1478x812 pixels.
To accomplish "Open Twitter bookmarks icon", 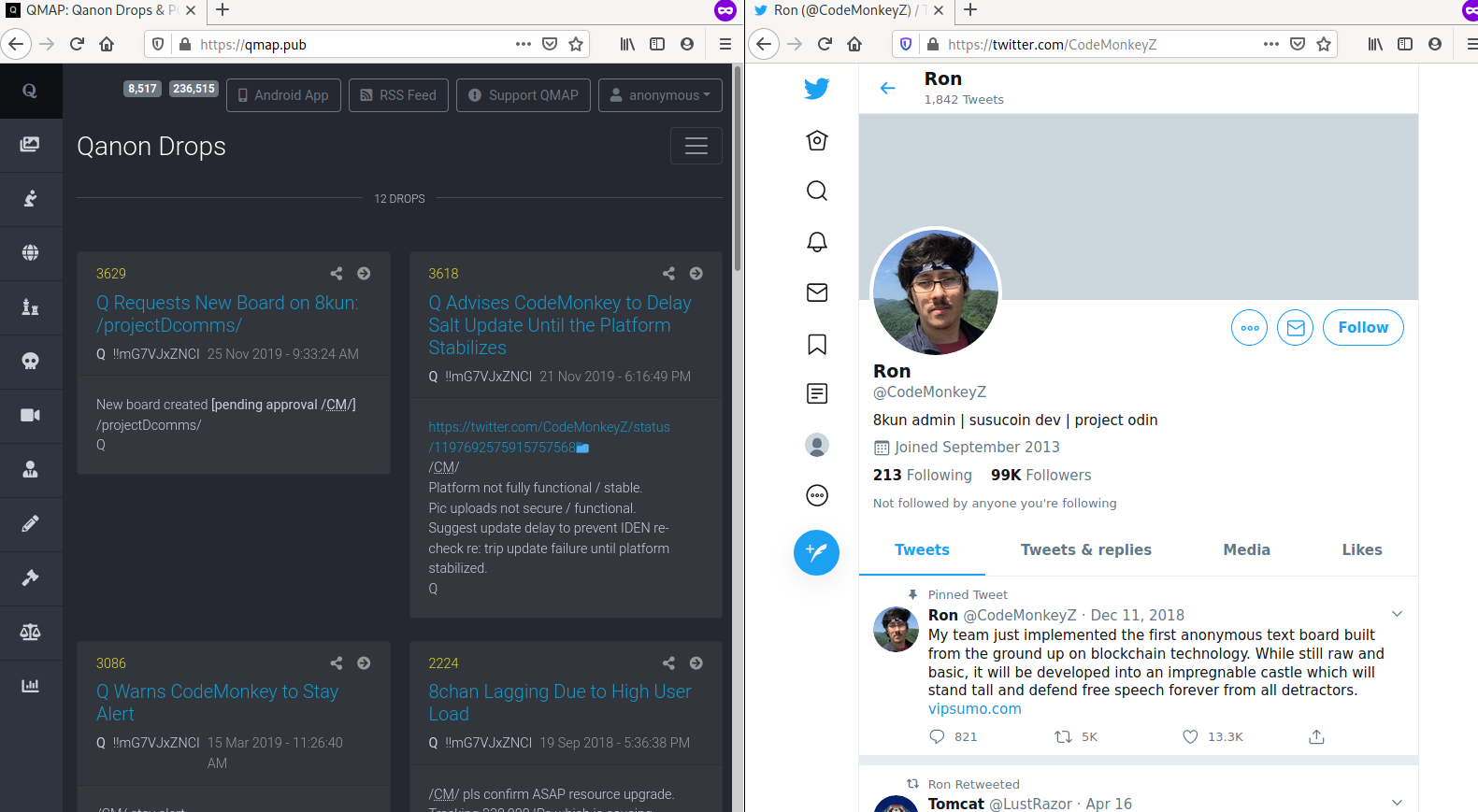I will 817,344.
